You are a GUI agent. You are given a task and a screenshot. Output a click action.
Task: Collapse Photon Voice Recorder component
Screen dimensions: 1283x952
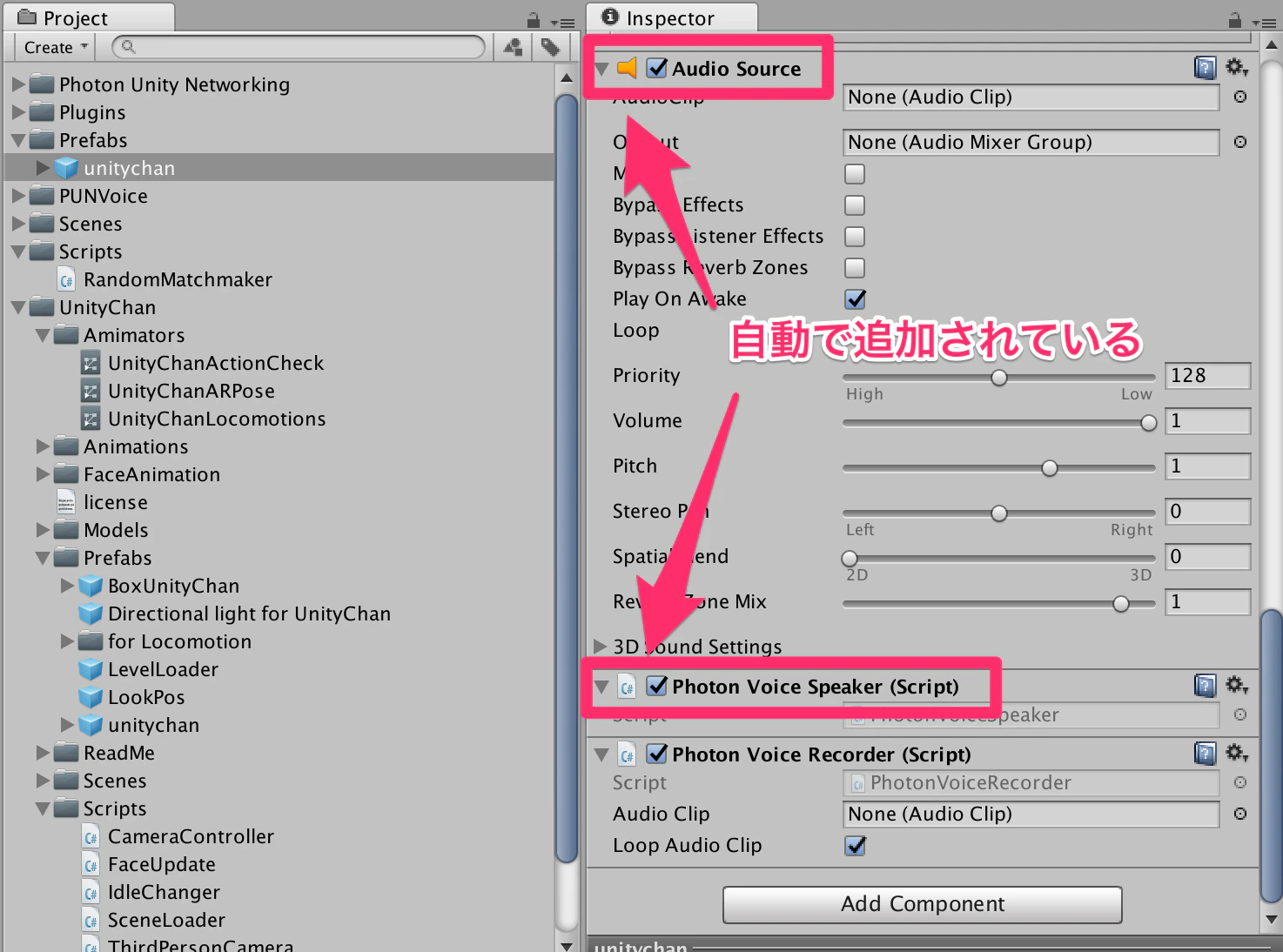pos(601,754)
